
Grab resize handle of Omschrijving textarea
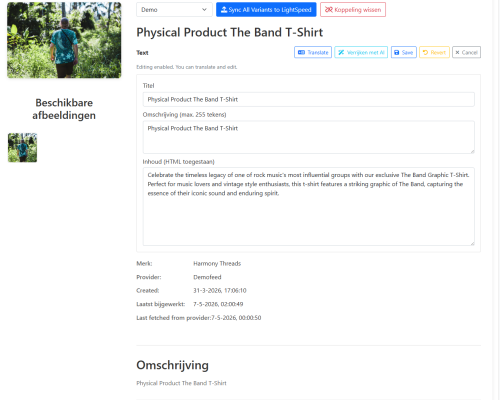pos(472,151)
